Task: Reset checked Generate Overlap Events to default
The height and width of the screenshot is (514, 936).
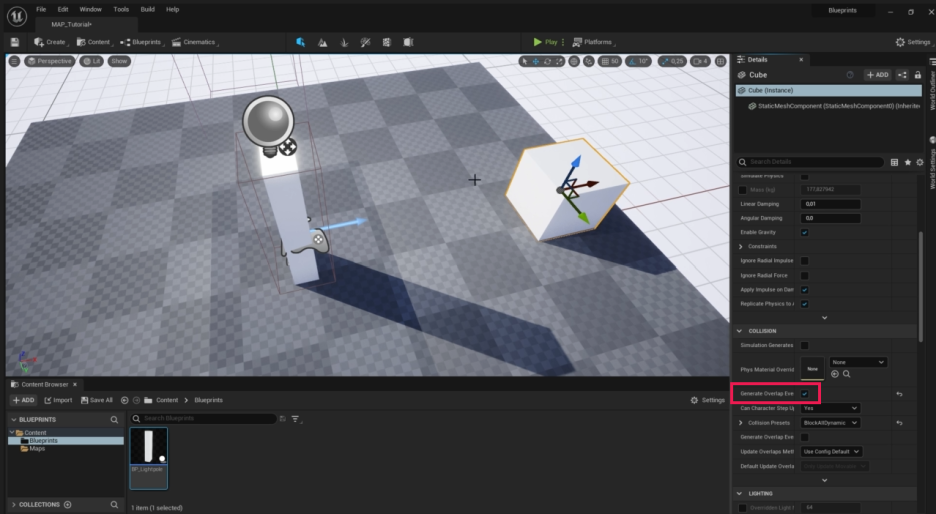Action: click(x=899, y=394)
